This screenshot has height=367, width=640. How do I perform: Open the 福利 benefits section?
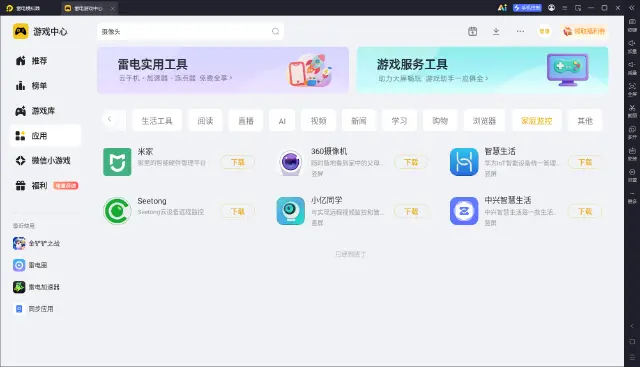coord(45,186)
